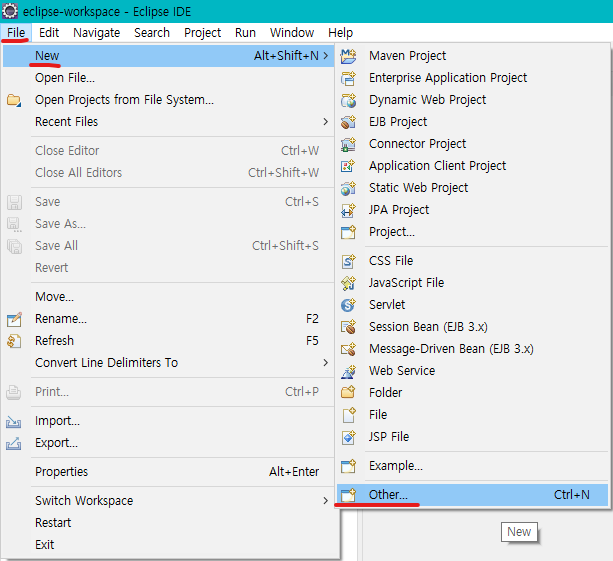The image size is (613, 561).
Task: Choose Open Projects from File System... label
Action: click(124, 100)
